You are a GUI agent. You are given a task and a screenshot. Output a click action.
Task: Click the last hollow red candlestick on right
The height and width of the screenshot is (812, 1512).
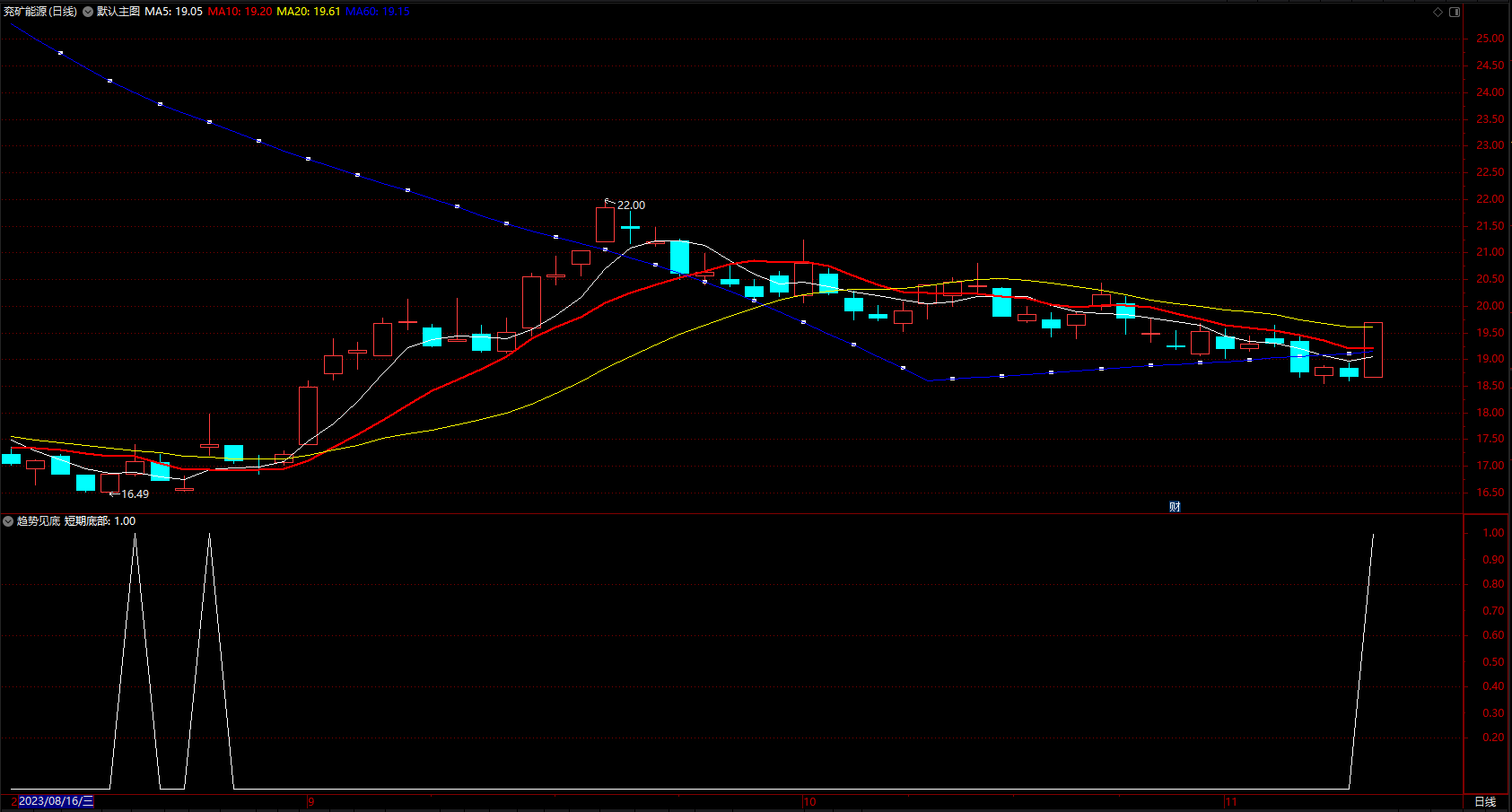click(x=1373, y=350)
